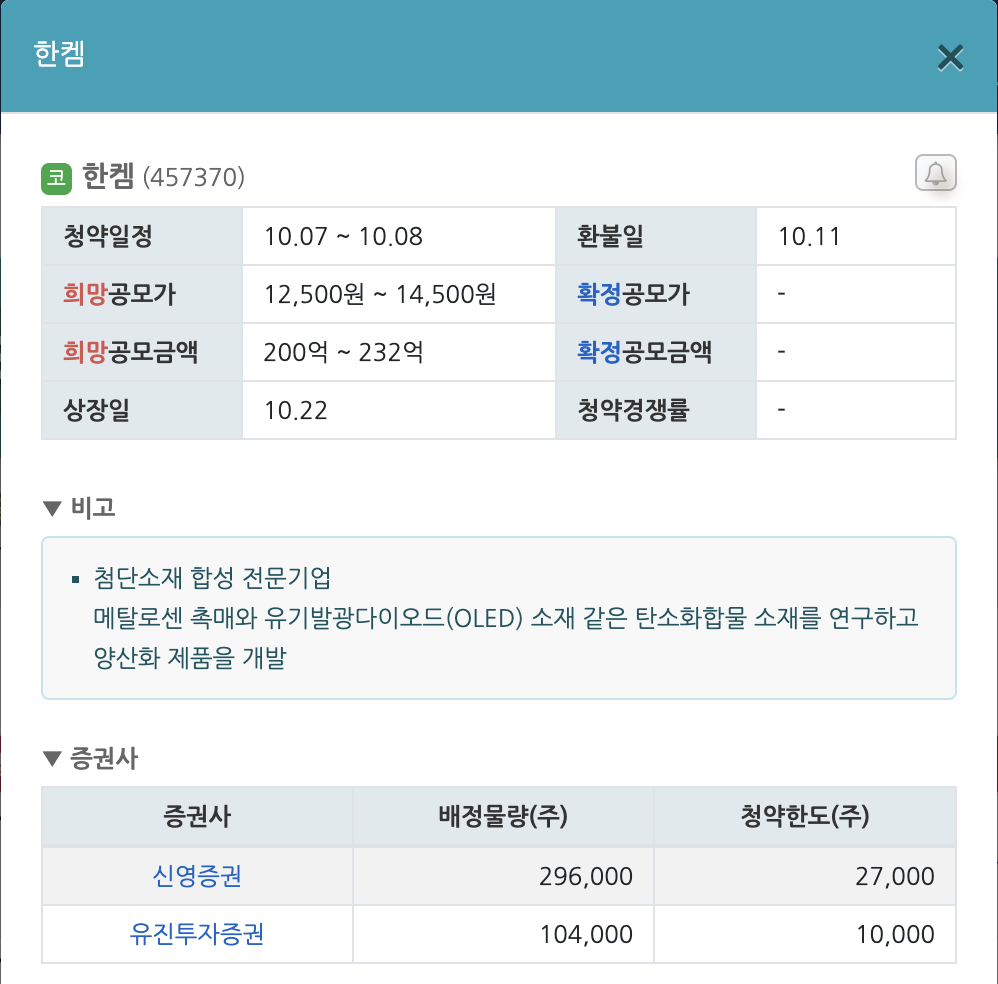This screenshot has height=984, width=998.
Task: Click the 환불일 label cell
Action: point(656,236)
